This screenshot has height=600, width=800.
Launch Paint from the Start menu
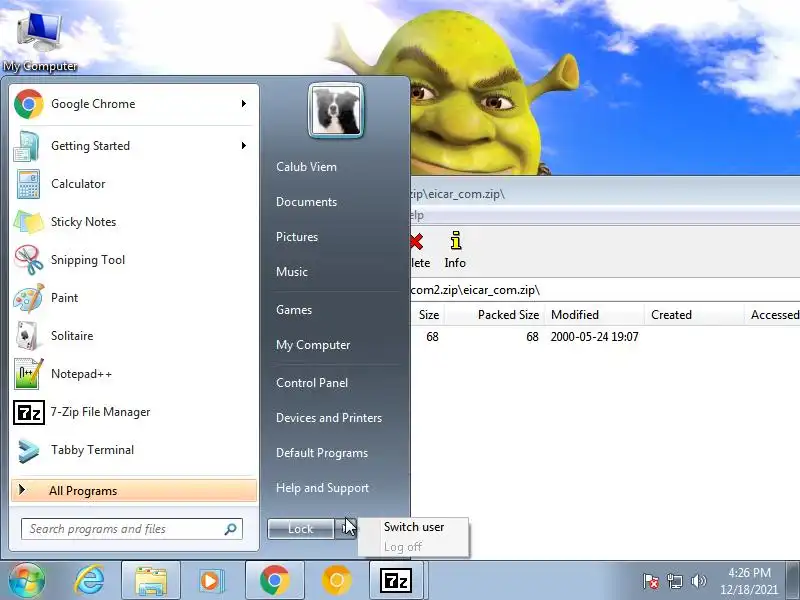pyautogui.click(x=133, y=298)
